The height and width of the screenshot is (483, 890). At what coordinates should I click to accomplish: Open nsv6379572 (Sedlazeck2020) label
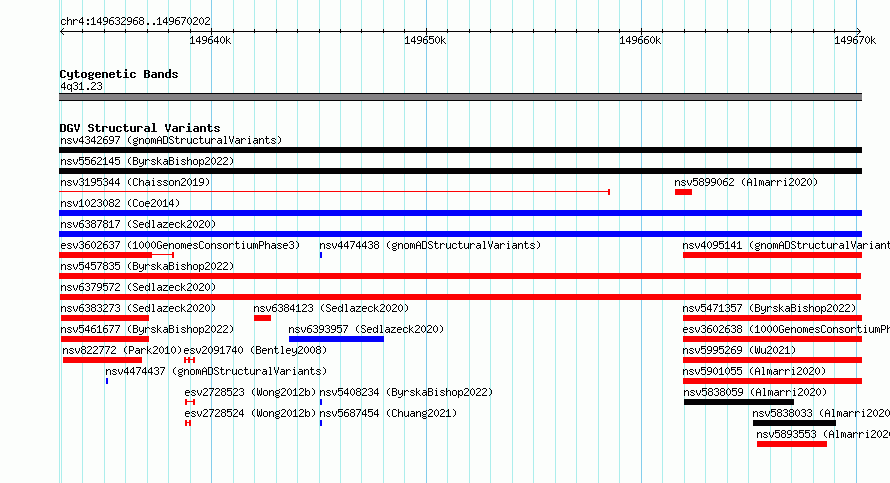[x=138, y=287]
